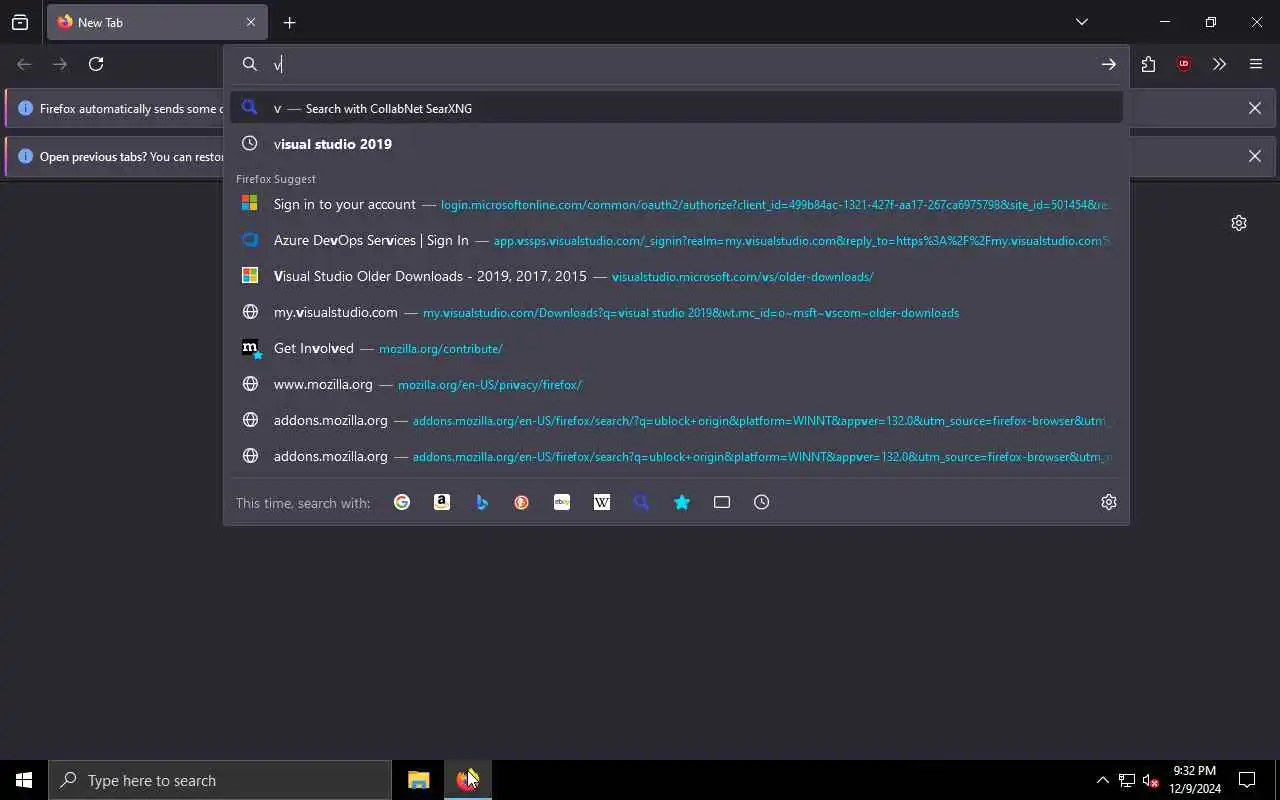Search this time with Wikipedia
Screen dimensions: 1280x800
(602, 502)
